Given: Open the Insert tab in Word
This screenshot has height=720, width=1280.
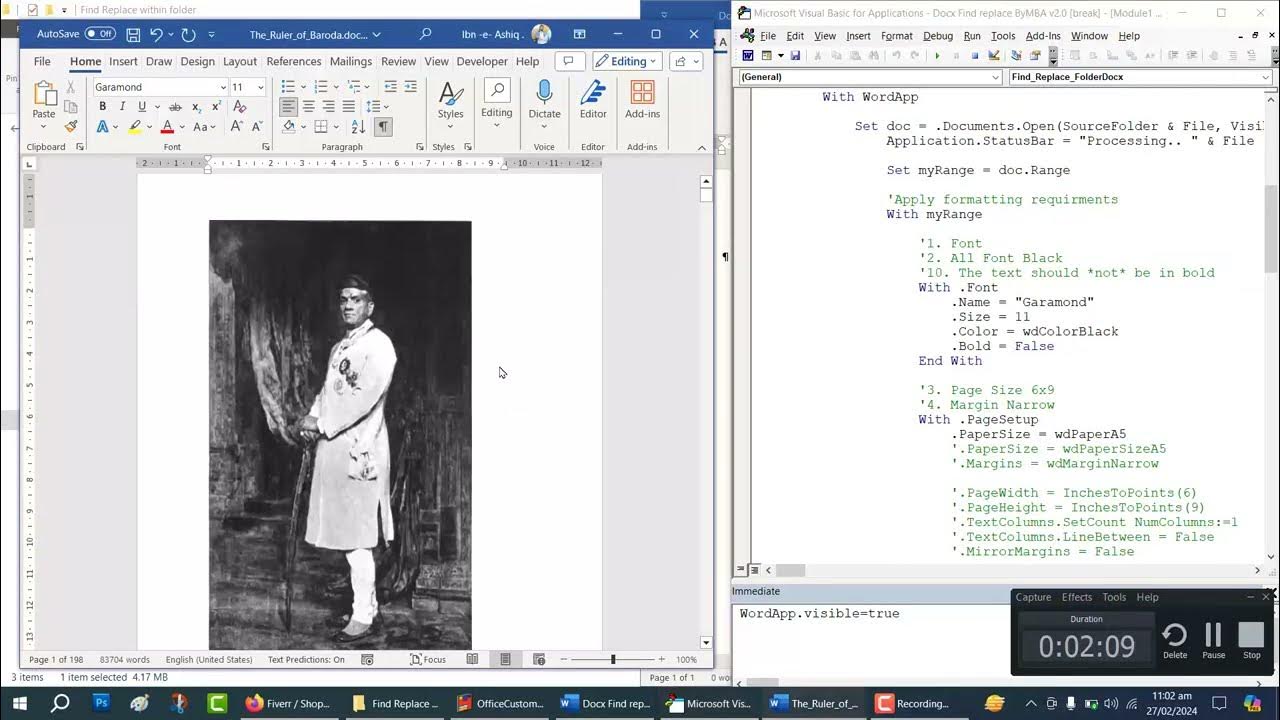Looking at the screenshot, I should [123, 61].
